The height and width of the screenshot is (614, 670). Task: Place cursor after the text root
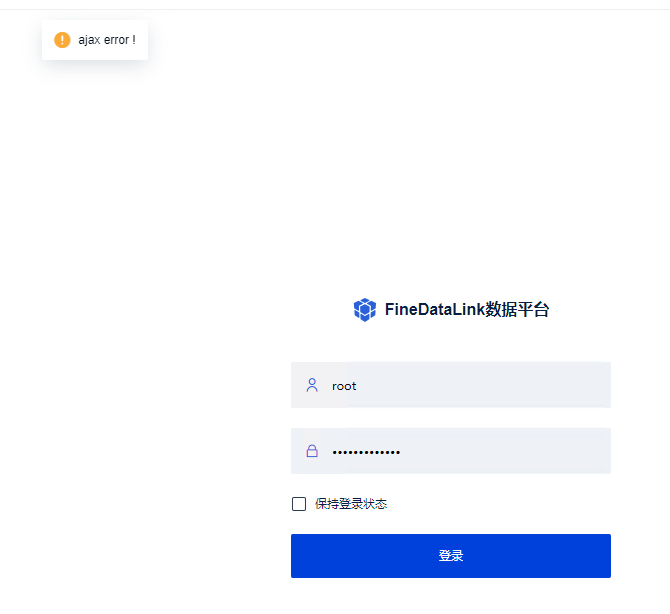pos(357,386)
